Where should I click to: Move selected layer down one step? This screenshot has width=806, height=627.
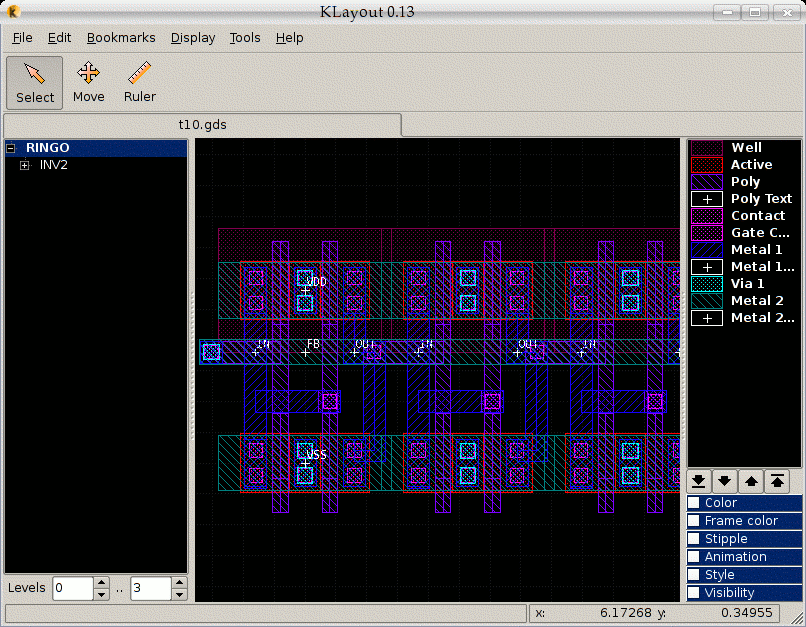725,480
